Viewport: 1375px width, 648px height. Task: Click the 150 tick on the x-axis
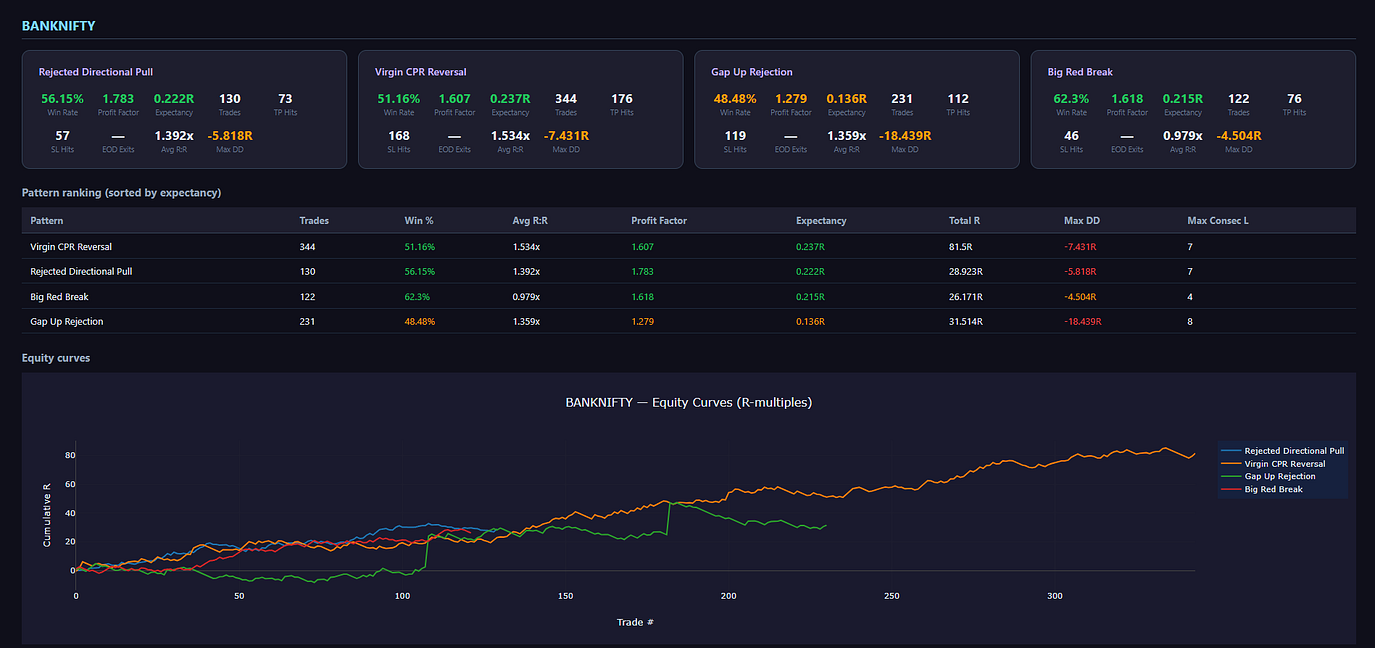tap(565, 596)
